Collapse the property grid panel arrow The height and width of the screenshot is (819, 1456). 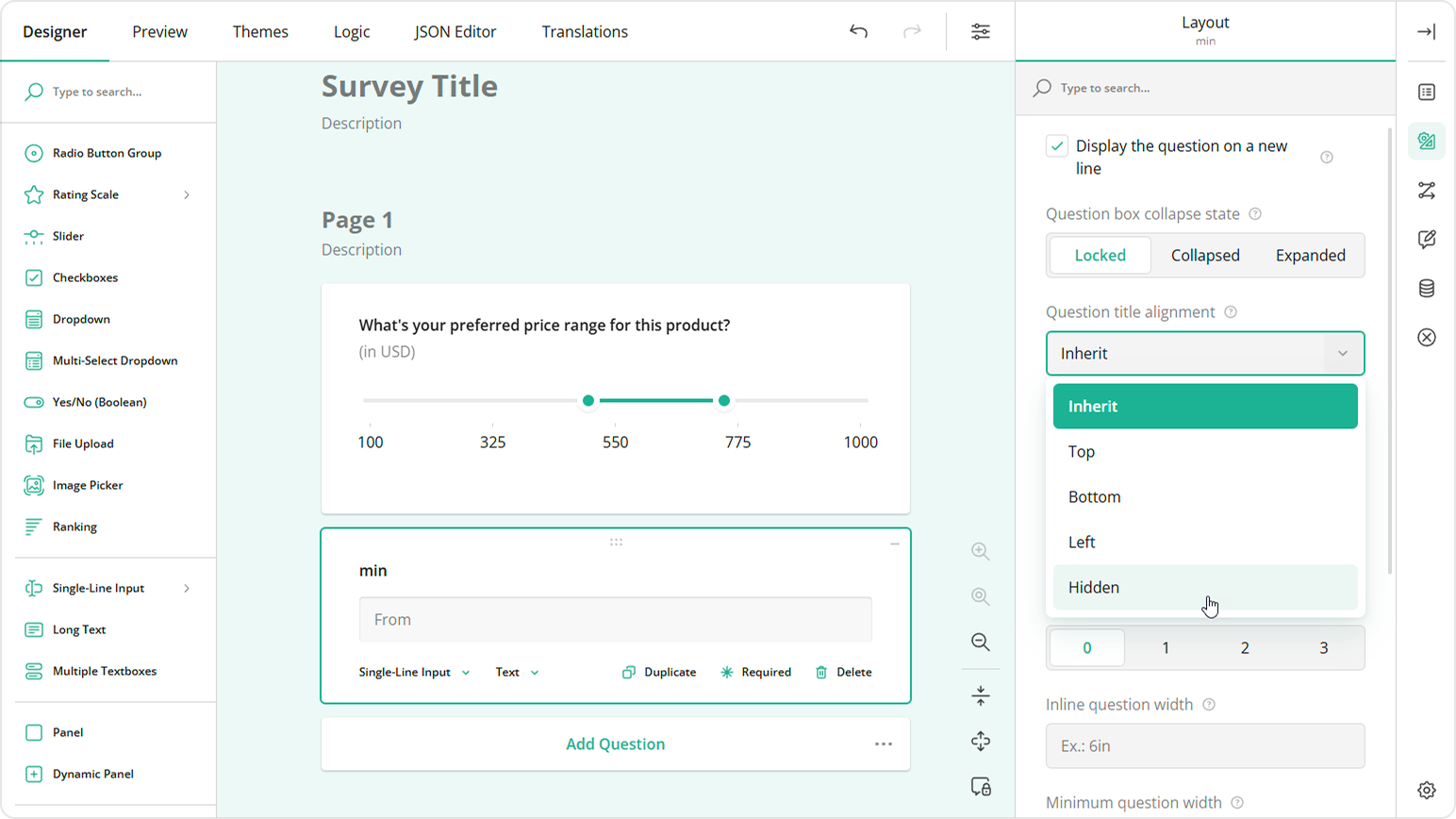click(1426, 31)
